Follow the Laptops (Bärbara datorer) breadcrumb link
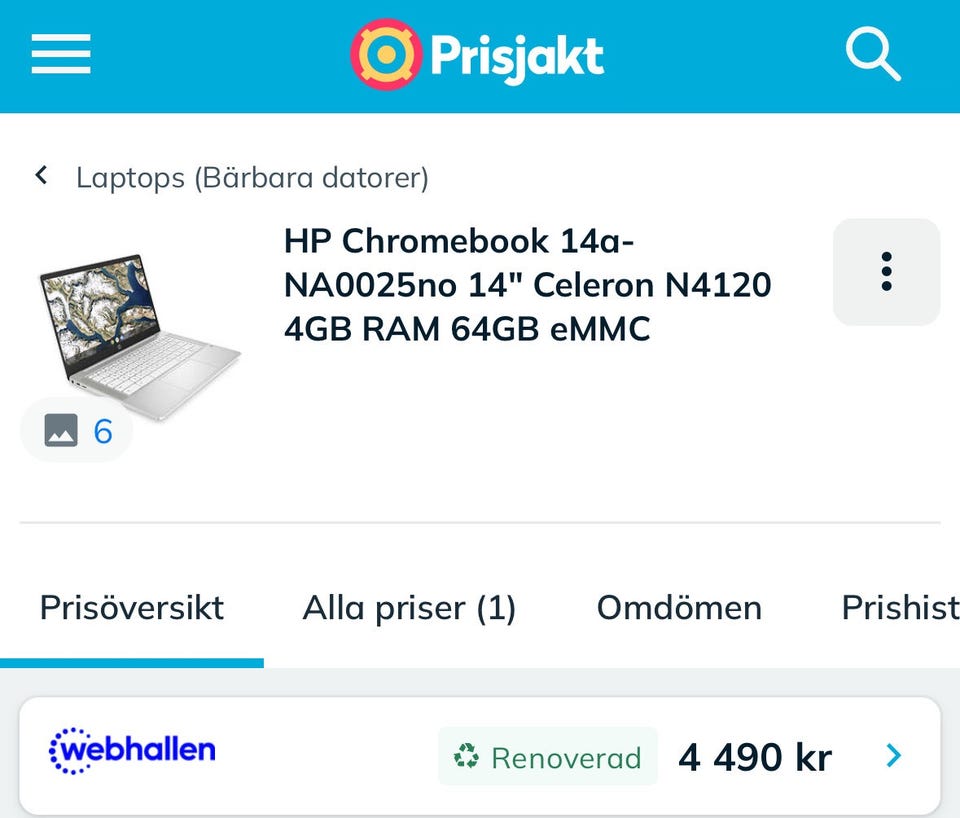The height and width of the screenshot is (818, 960). click(252, 178)
